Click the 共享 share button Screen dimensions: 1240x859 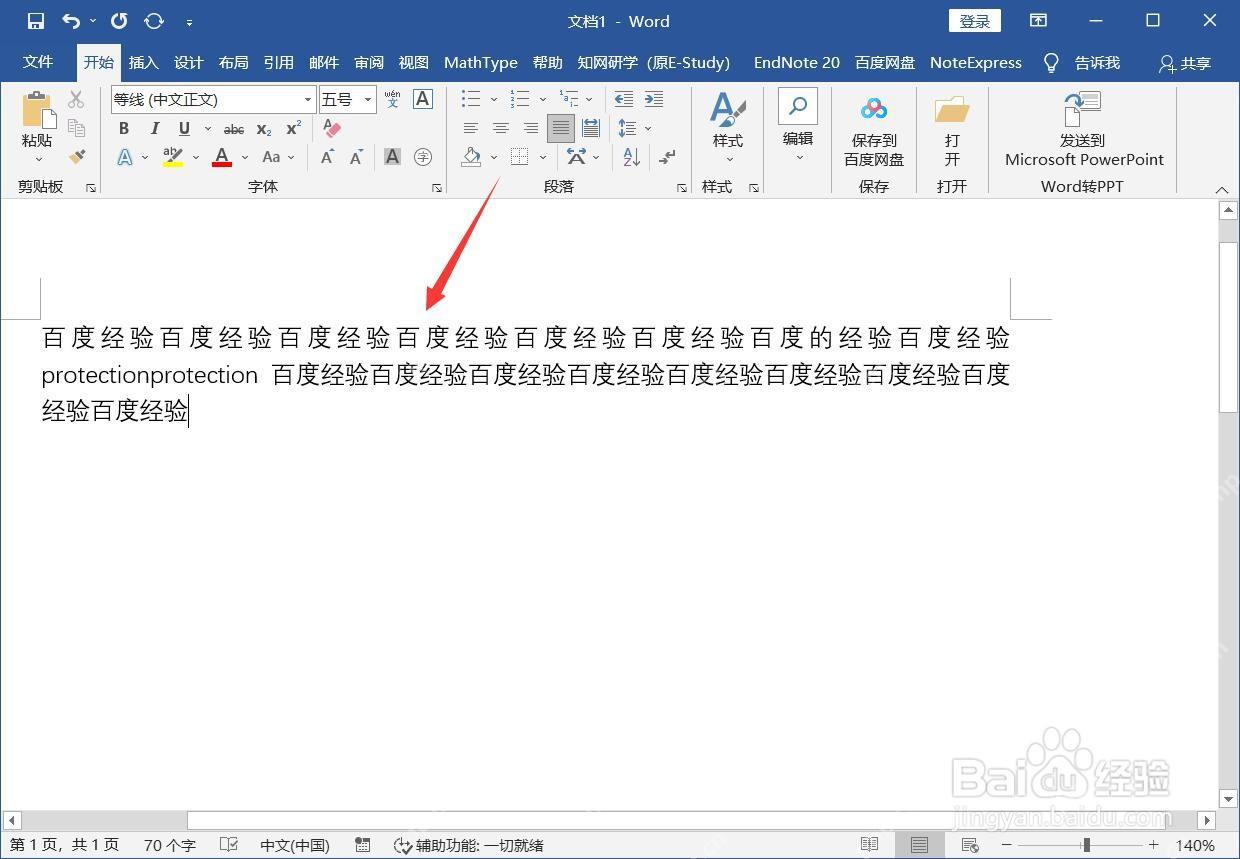pyautogui.click(x=1185, y=62)
